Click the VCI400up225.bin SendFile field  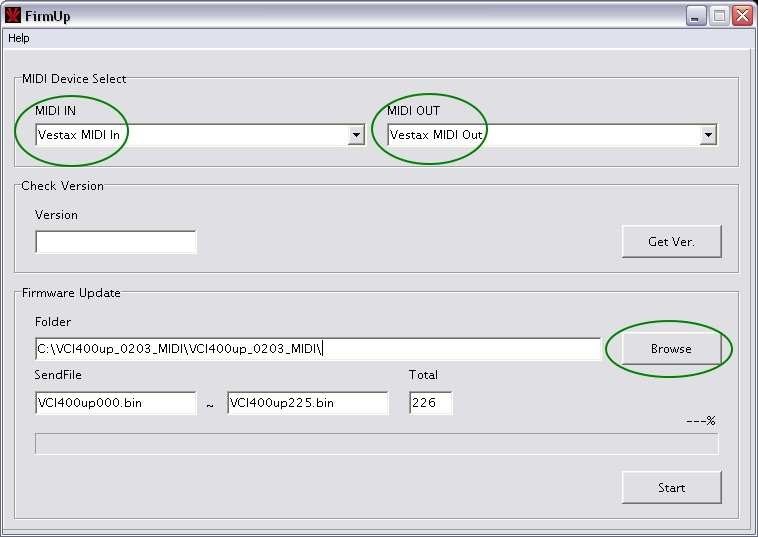pyautogui.click(x=307, y=403)
